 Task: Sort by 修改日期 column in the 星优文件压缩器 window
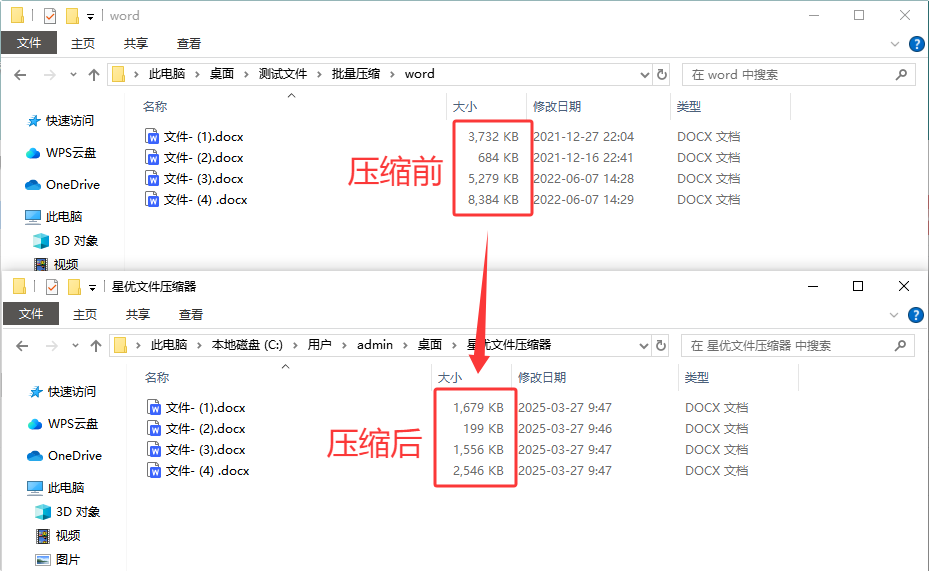coord(542,377)
